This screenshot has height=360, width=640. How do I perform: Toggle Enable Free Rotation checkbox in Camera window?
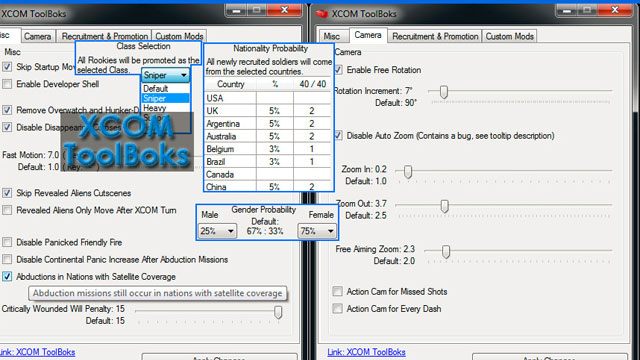pyautogui.click(x=338, y=70)
